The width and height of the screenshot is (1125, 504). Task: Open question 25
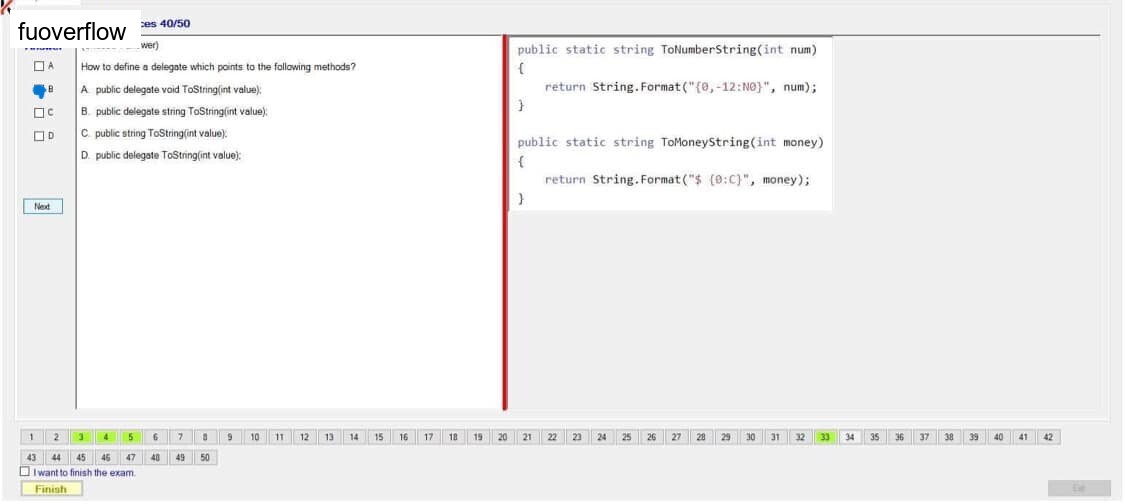[626, 437]
